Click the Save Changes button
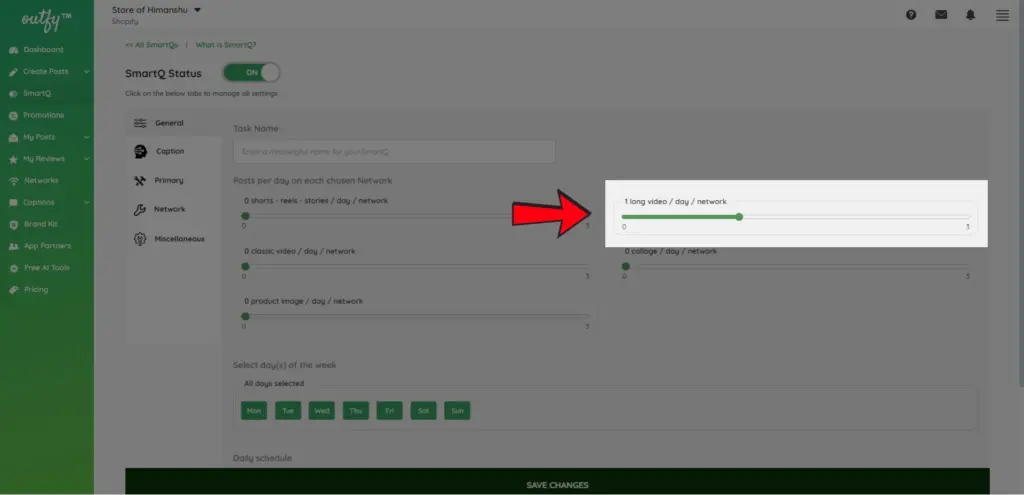Viewport: 1024px width, 495px height. click(557, 485)
